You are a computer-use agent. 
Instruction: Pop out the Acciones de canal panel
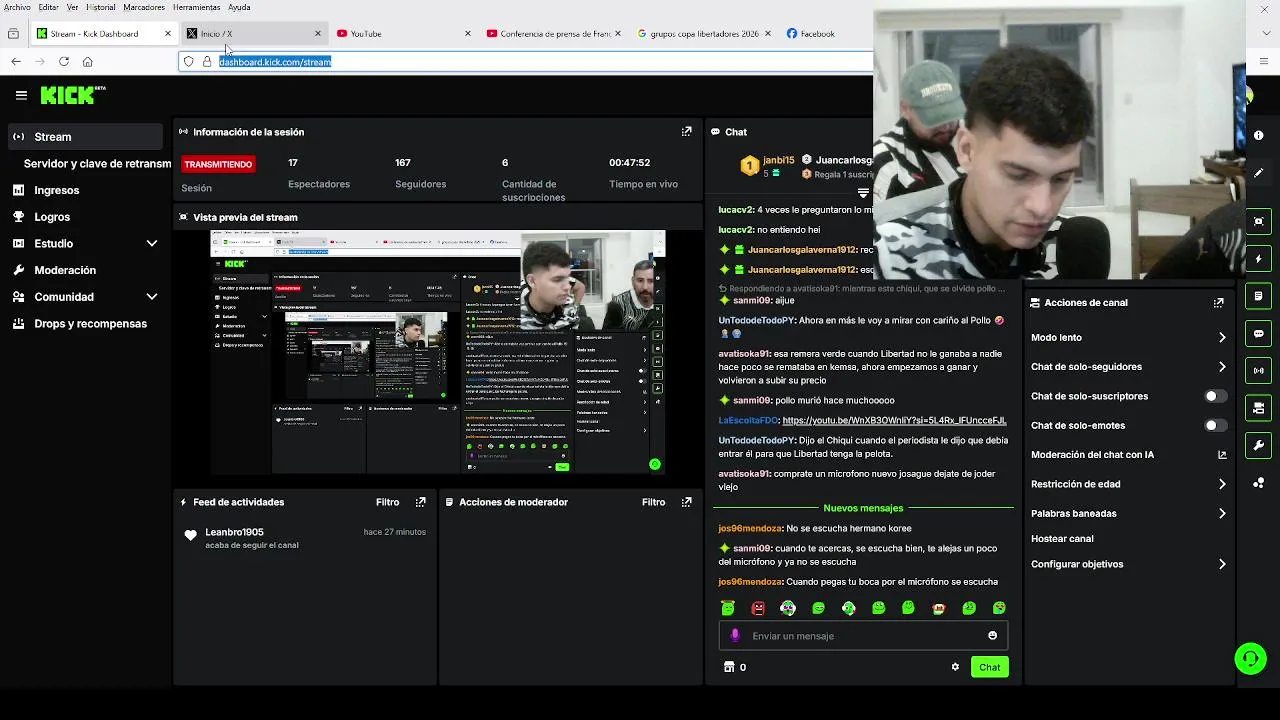click(1218, 302)
